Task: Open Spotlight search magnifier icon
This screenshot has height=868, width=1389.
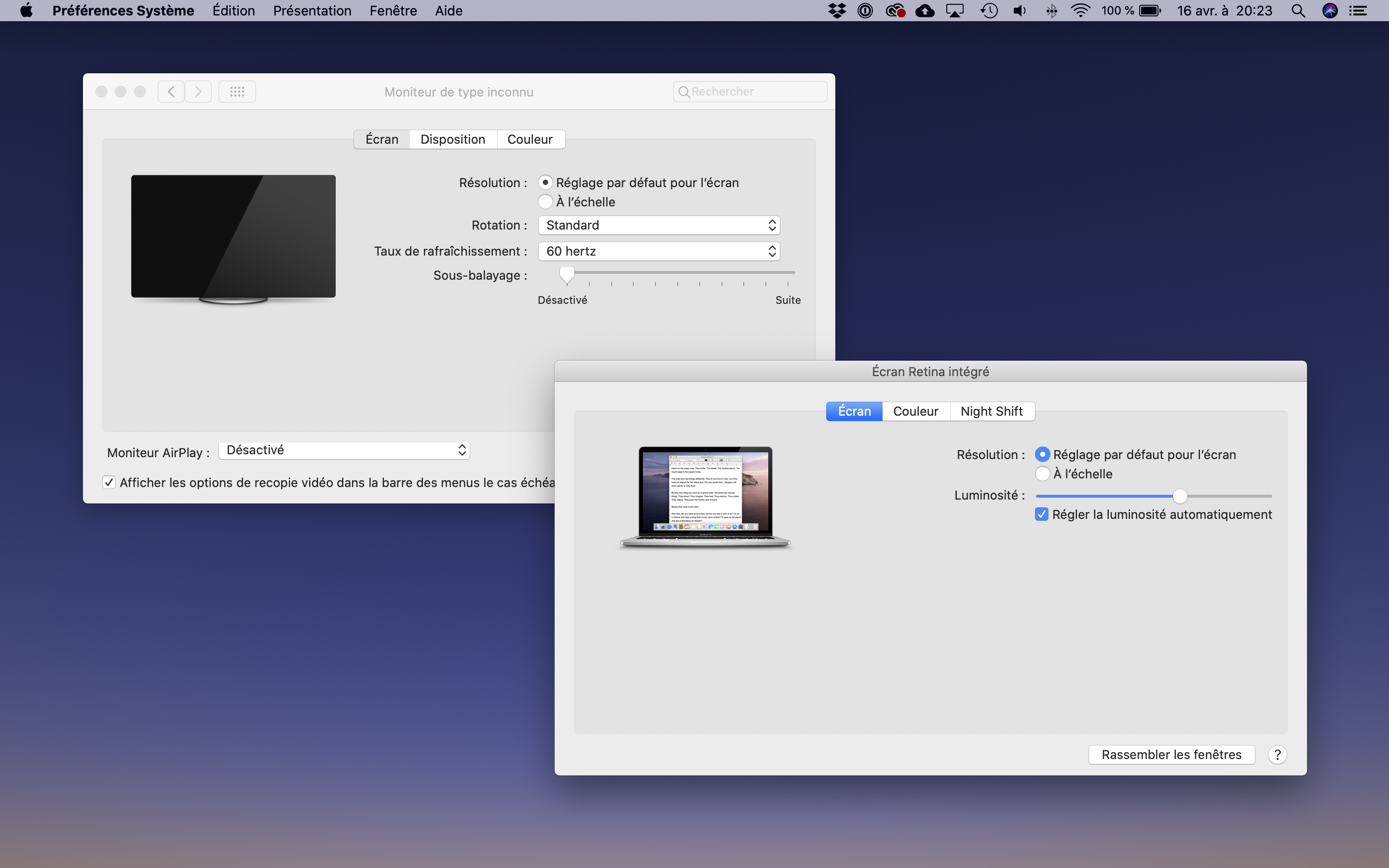Action: point(1298,11)
